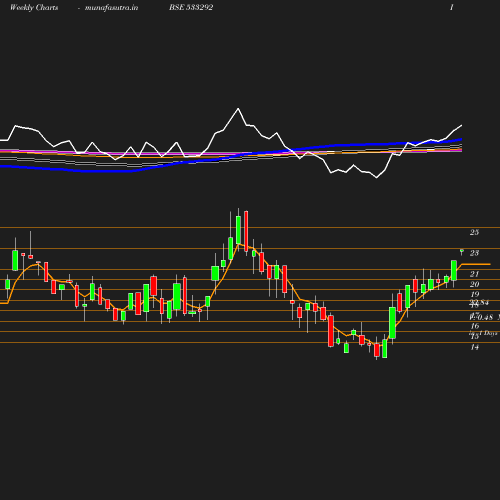Click the price axis label "21"
Image resolution: width=500 pixels, height=500 pixels.
[x=474, y=274]
